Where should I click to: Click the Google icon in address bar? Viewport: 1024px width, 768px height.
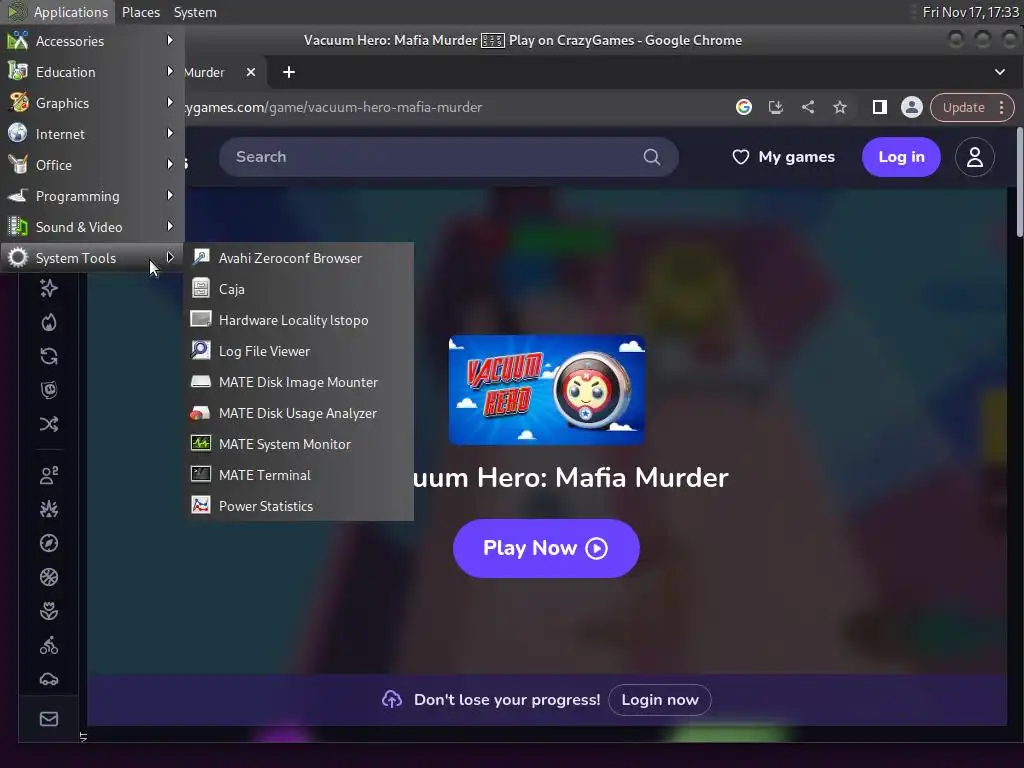pyautogui.click(x=744, y=107)
